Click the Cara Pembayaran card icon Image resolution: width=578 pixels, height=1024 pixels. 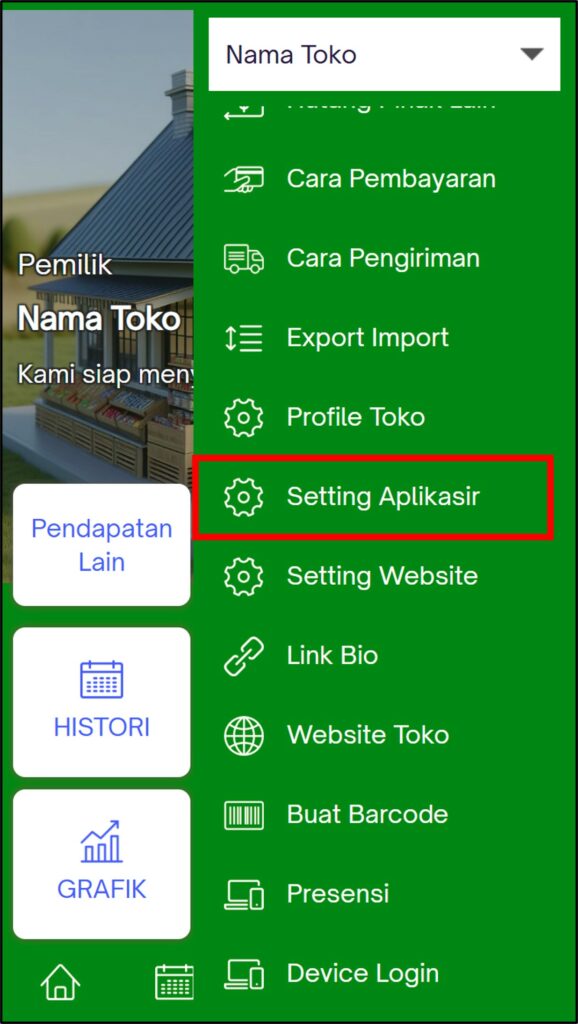coord(244,178)
